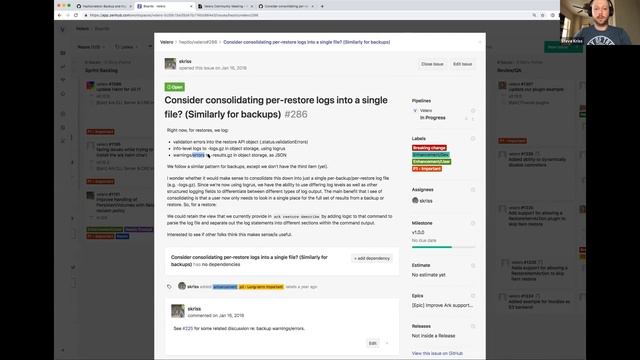This screenshot has width=640, height=360.
Task: Click the 'Breaking change' red label
Action: [429, 148]
